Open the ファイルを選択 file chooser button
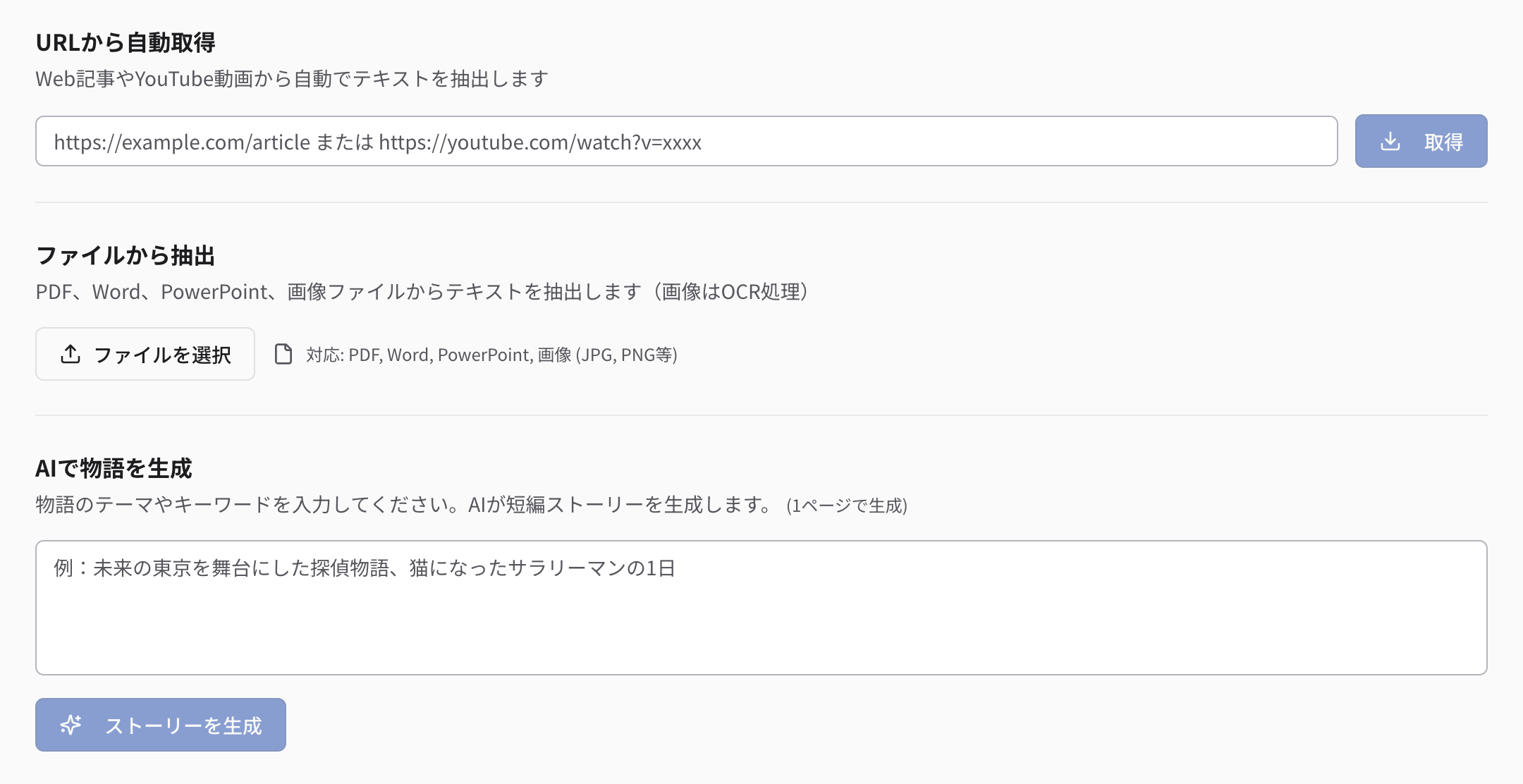 145,354
